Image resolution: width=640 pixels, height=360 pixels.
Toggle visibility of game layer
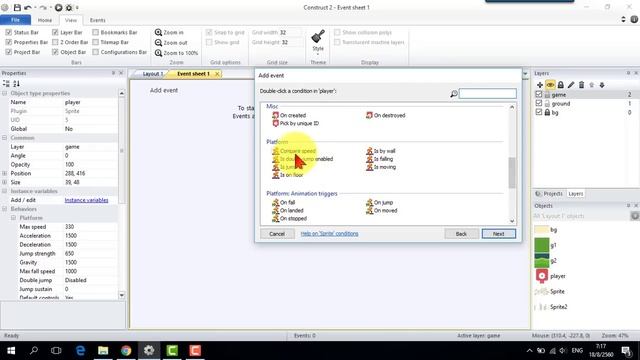coord(539,94)
